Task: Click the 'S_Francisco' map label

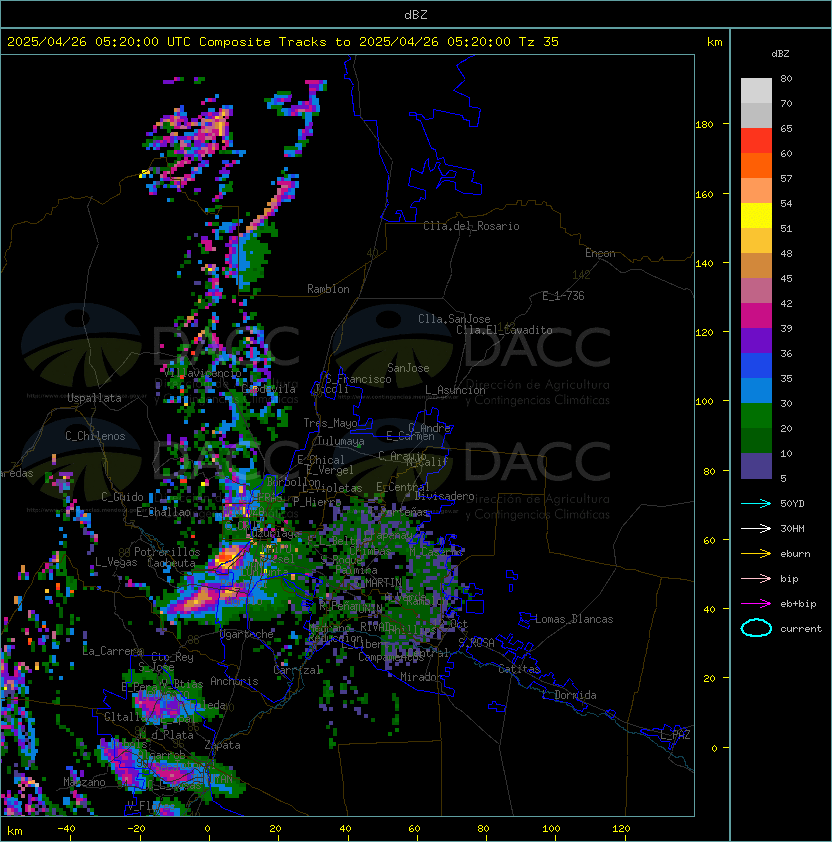Action: pos(358,379)
